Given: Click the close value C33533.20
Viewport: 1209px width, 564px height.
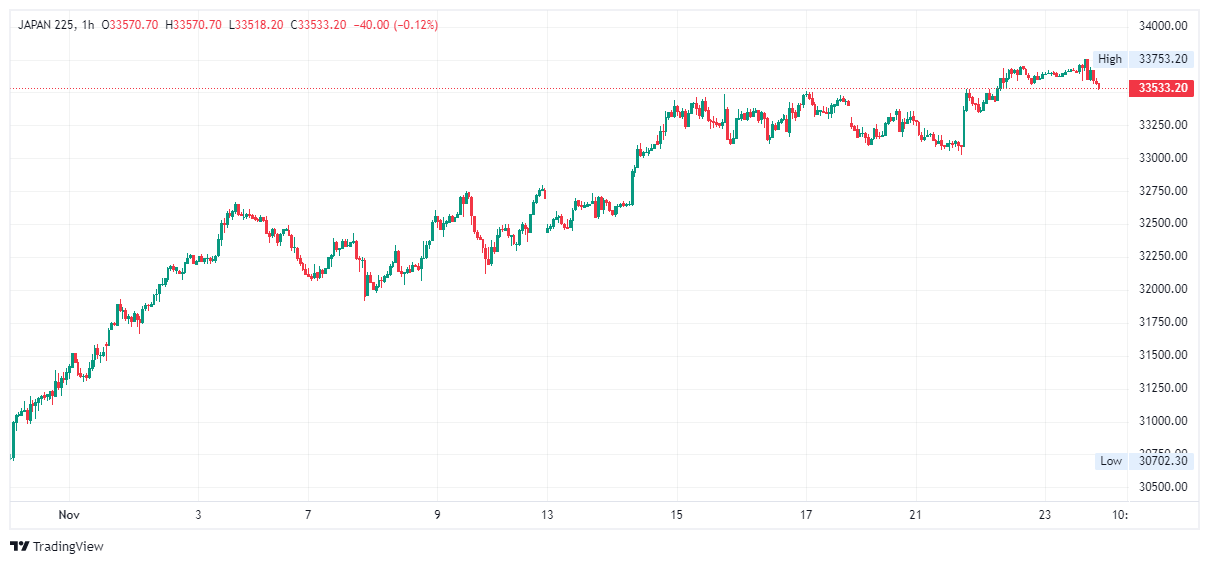Looking at the screenshot, I should (x=318, y=24).
